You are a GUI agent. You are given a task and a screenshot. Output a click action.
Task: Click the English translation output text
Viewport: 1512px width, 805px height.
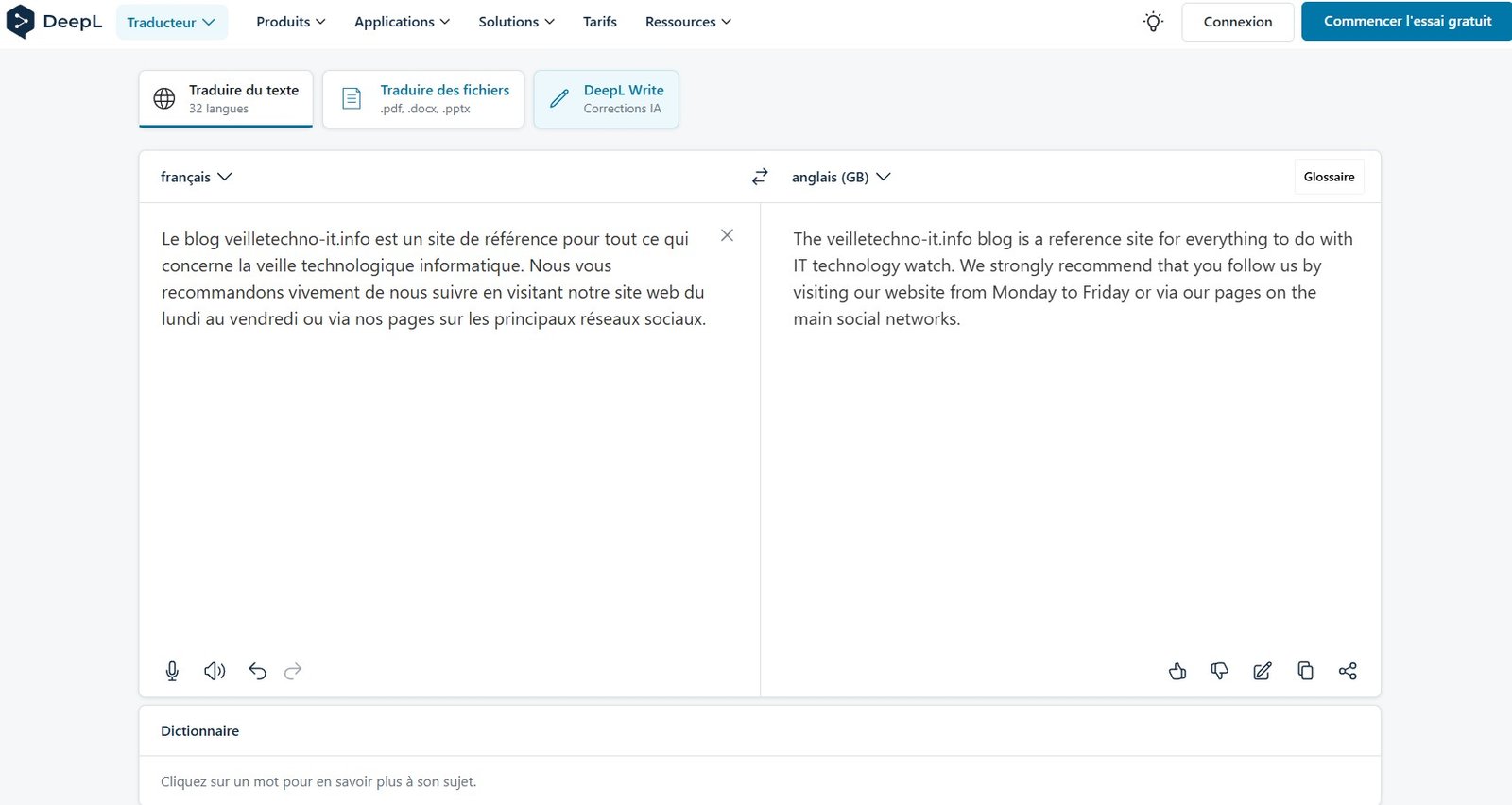(x=1073, y=279)
